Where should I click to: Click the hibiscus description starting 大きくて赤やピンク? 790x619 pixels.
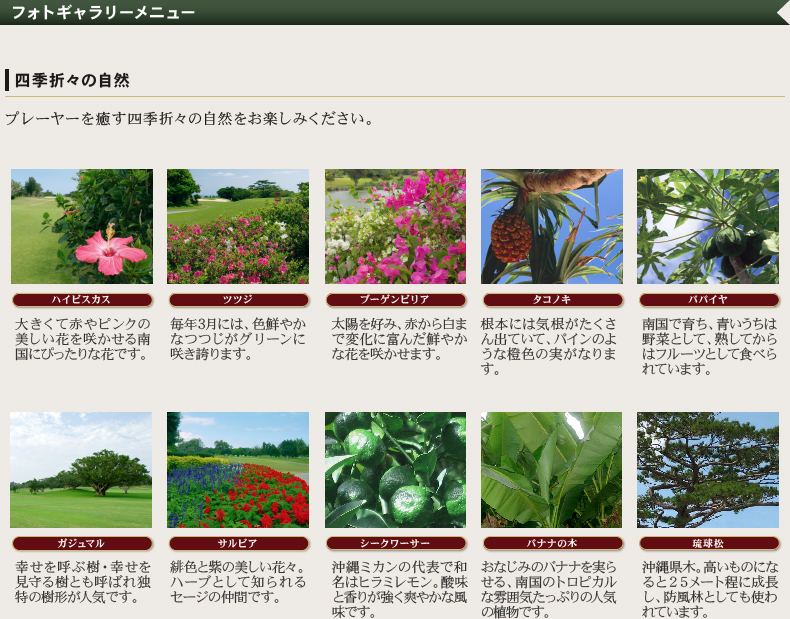point(83,339)
